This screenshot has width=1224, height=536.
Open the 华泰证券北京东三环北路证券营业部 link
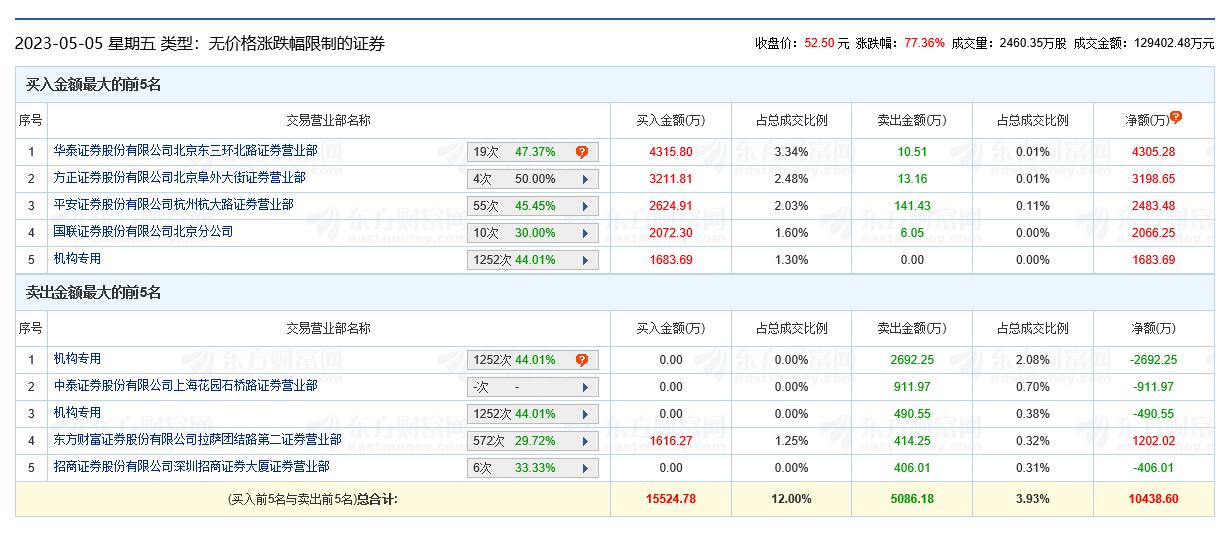click(x=185, y=151)
